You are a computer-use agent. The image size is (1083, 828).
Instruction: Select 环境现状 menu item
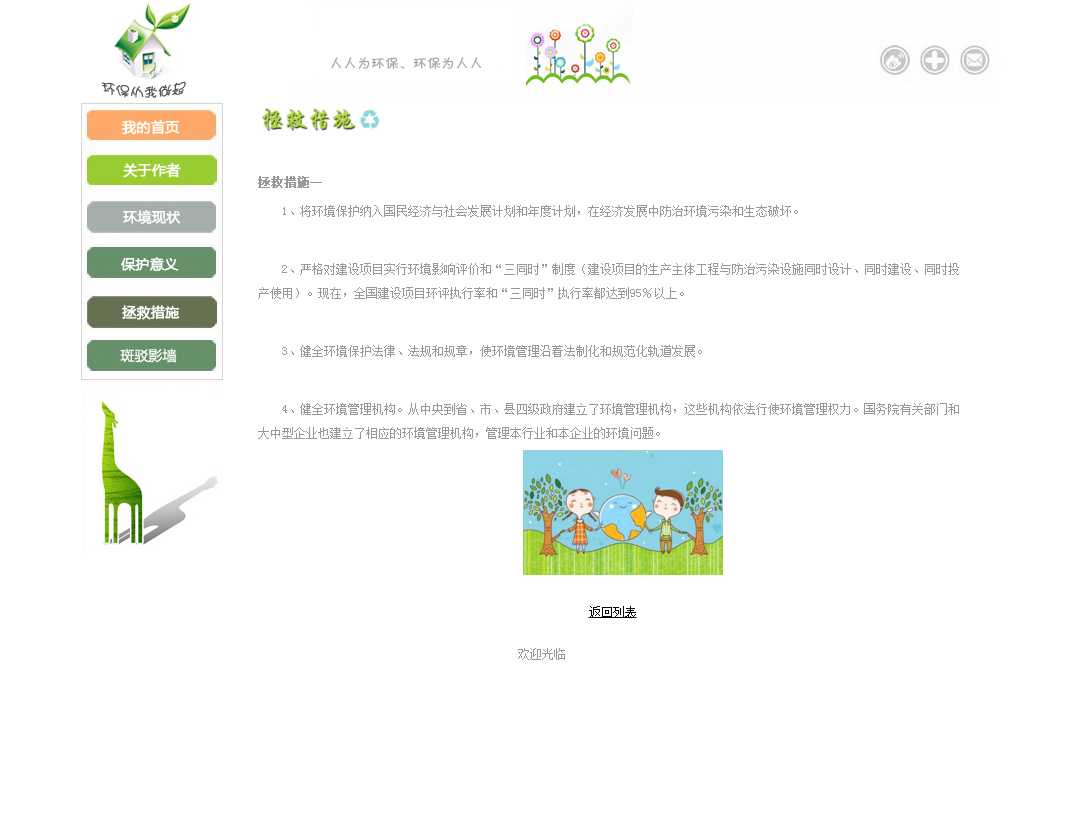pos(151,217)
